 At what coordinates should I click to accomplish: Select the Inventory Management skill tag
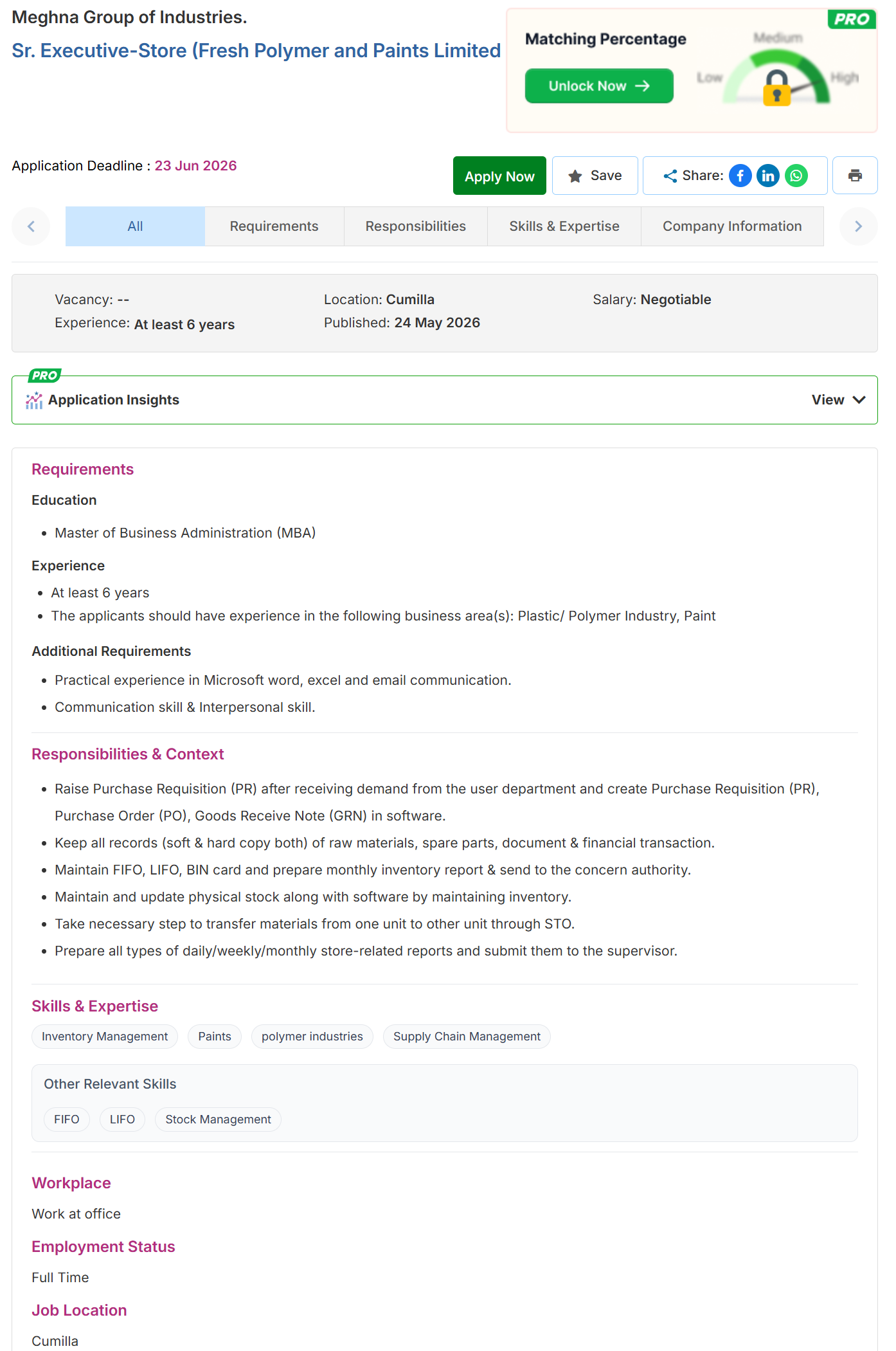tap(105, 1037)
